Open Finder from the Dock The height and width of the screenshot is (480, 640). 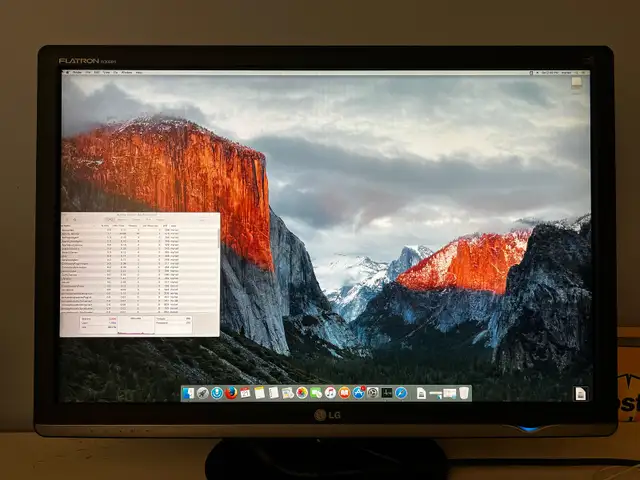(x=188, y=393)
